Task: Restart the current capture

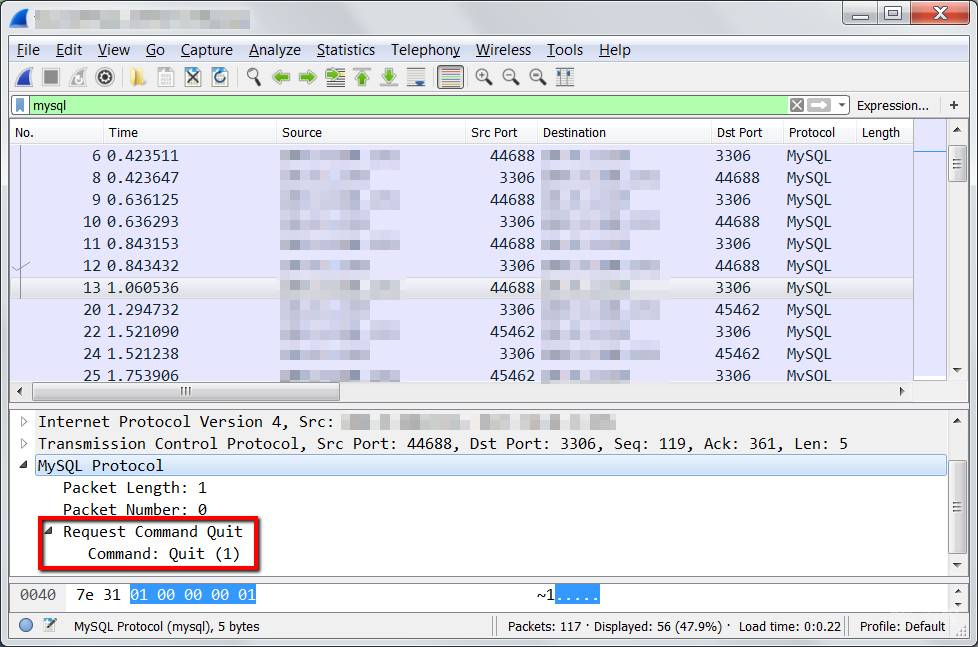Action: click(x=78, y=77)
